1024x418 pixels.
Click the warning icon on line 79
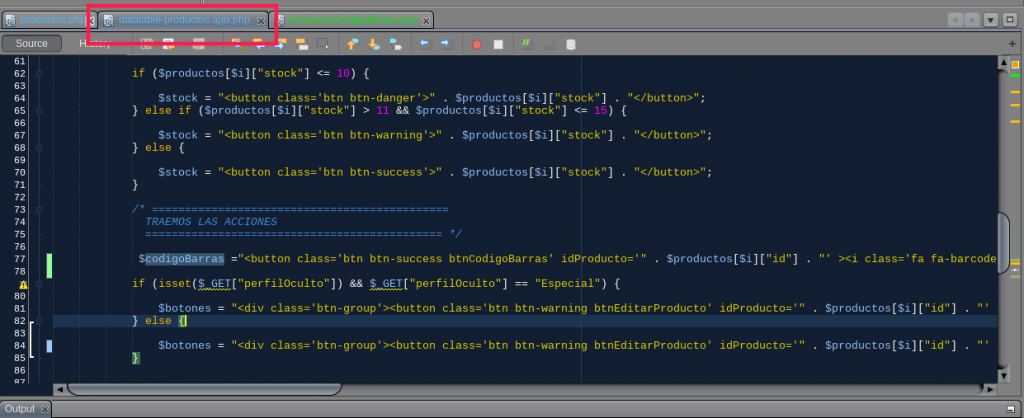point(22,284)
